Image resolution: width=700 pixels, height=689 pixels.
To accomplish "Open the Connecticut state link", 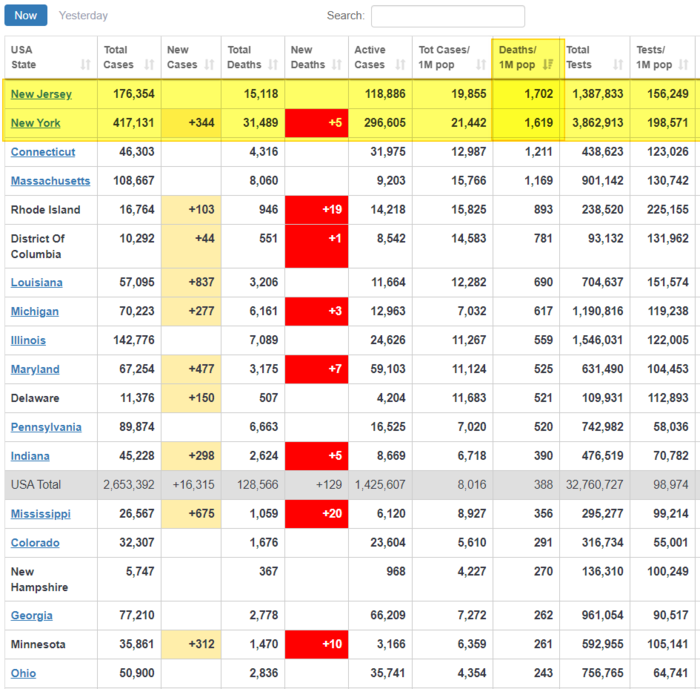I will point(43,152).
